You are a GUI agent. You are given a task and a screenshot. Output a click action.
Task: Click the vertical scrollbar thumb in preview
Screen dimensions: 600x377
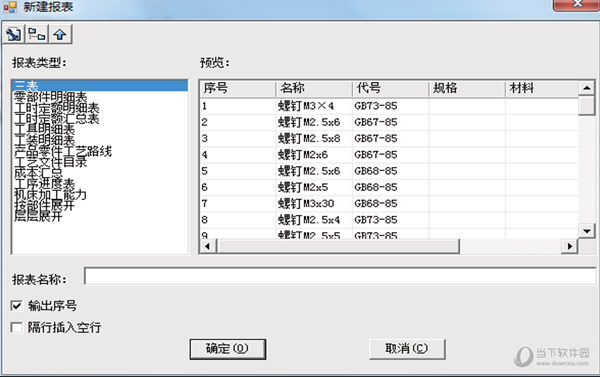[x=587, y=106]
